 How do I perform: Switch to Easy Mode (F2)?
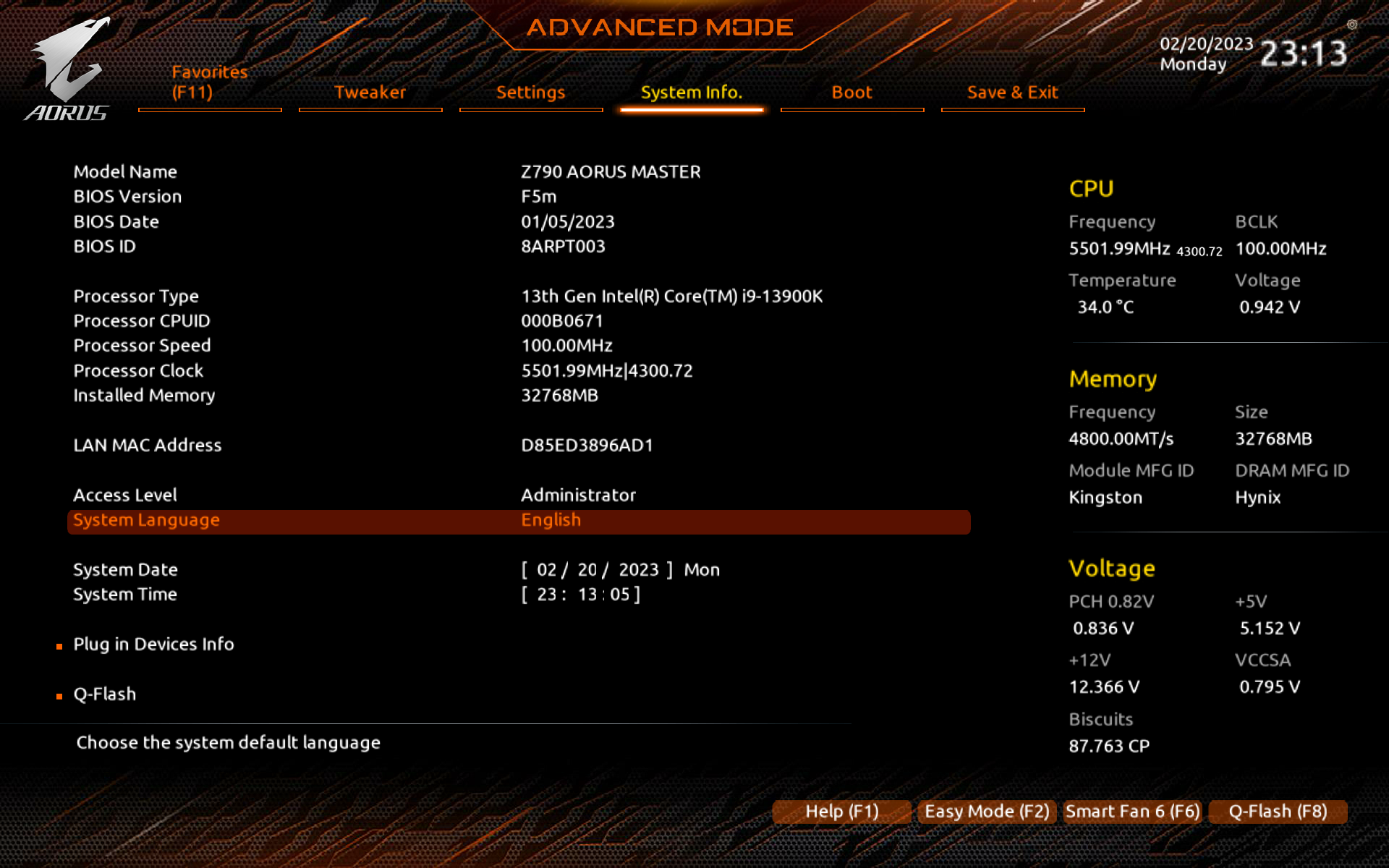[986, 812]
